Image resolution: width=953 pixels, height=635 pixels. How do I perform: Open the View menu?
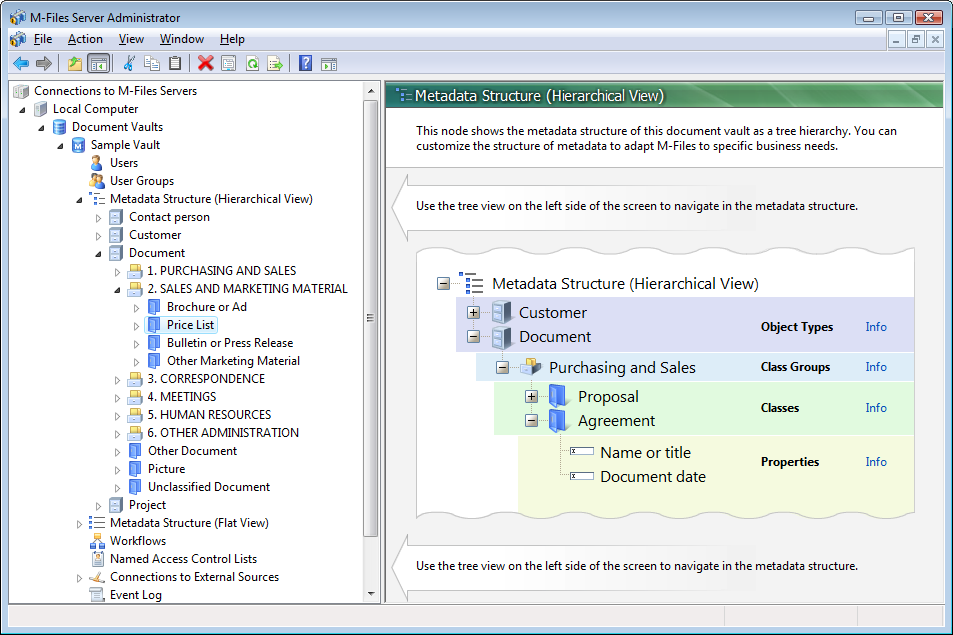pos(131,39)
